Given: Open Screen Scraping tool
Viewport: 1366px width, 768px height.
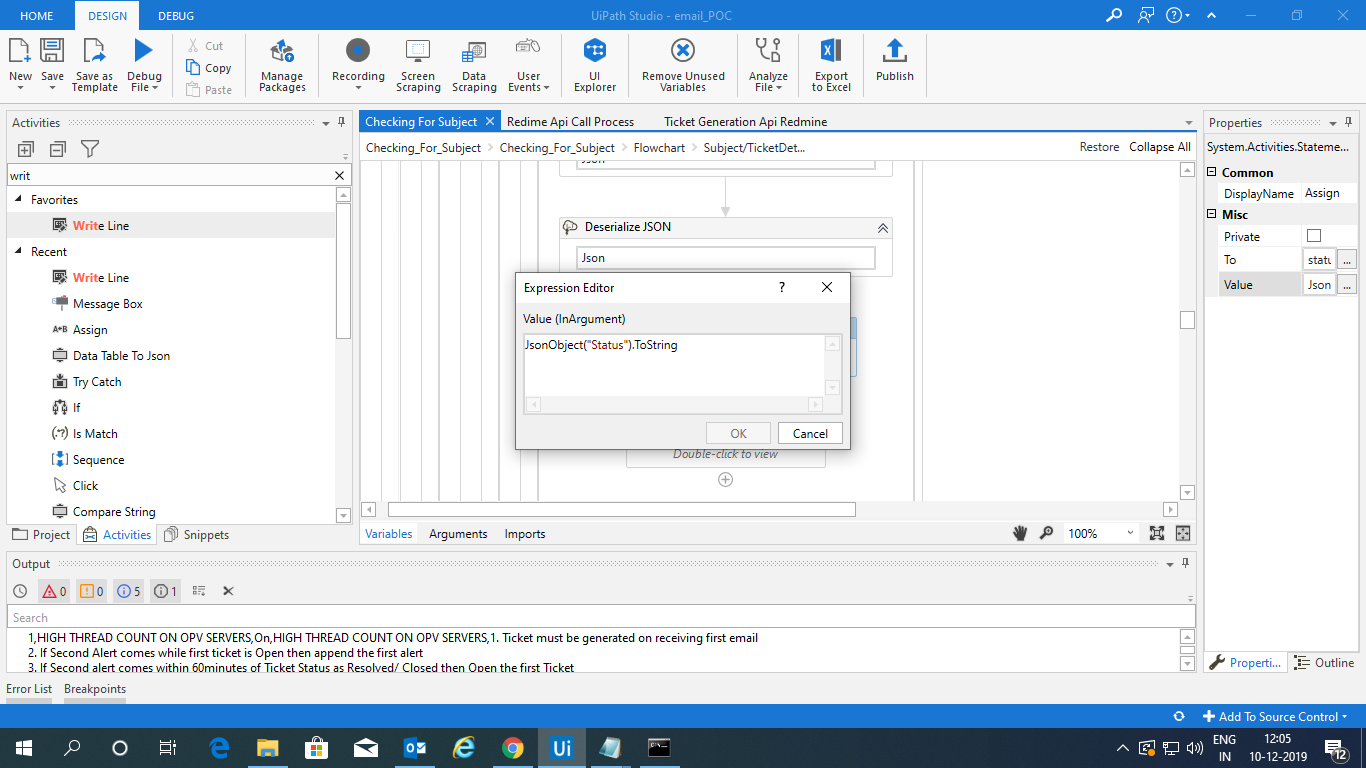Looking at the screenshot, I should 417,65.
